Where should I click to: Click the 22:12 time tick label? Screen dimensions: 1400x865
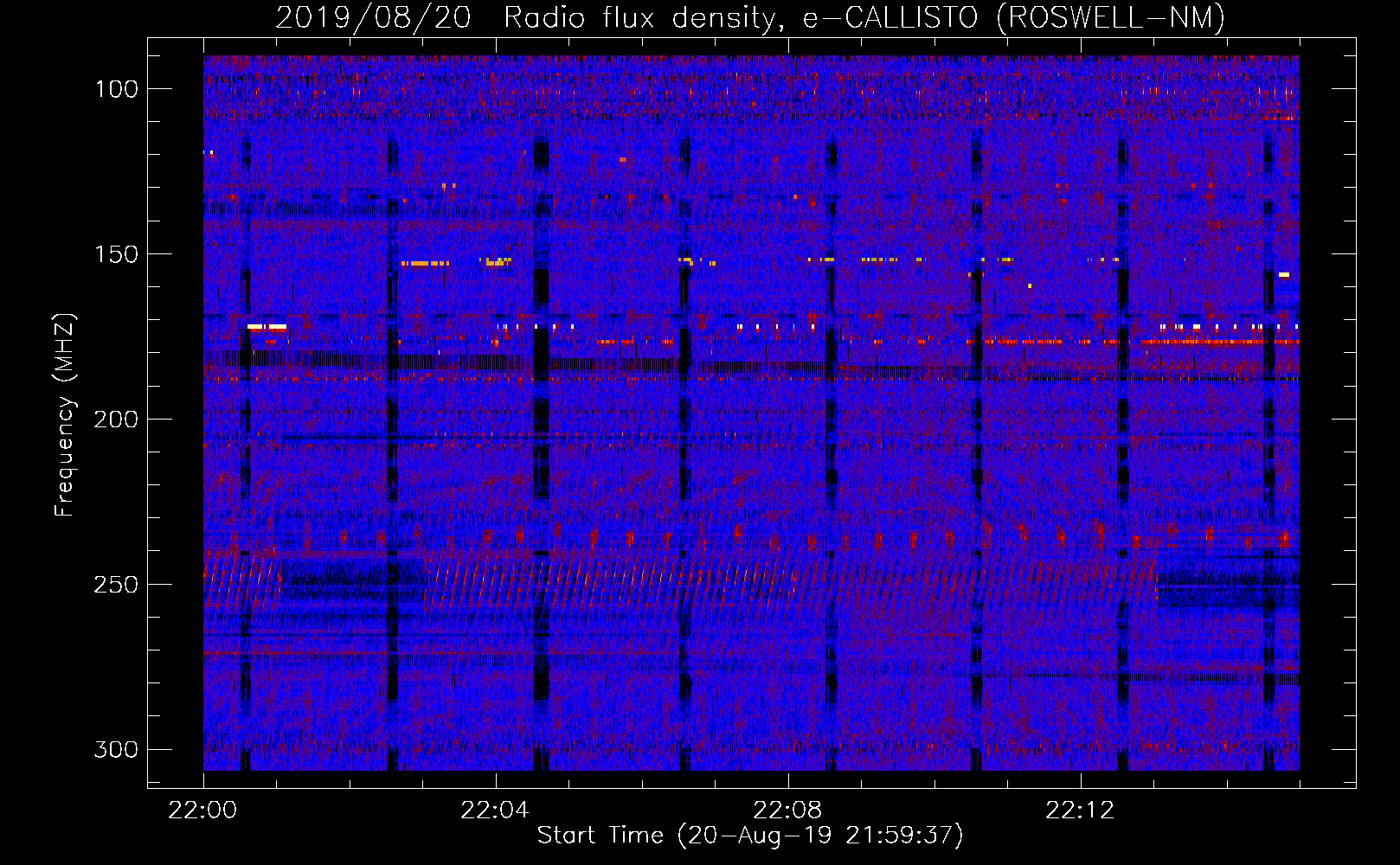click(1080, 811)
